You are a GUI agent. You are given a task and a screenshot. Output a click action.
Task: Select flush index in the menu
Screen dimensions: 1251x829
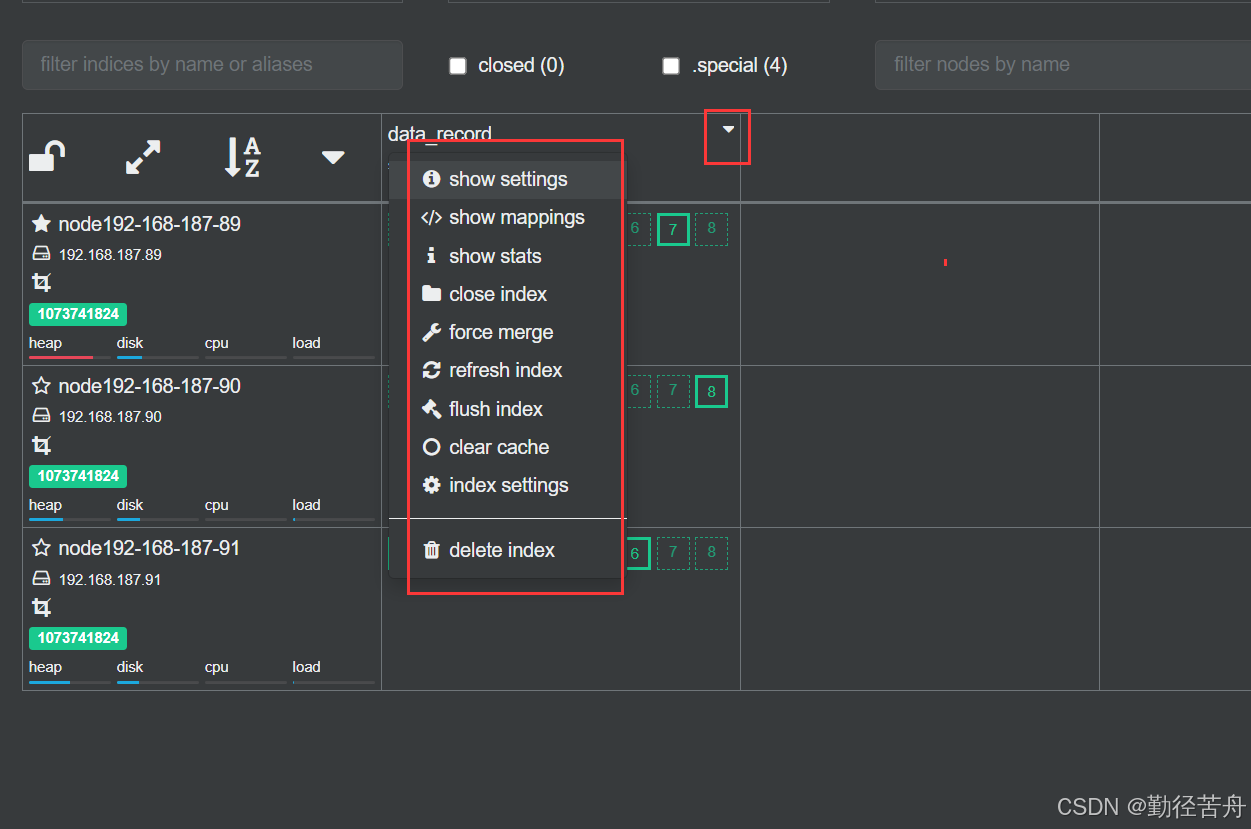[x=506, y=409]
